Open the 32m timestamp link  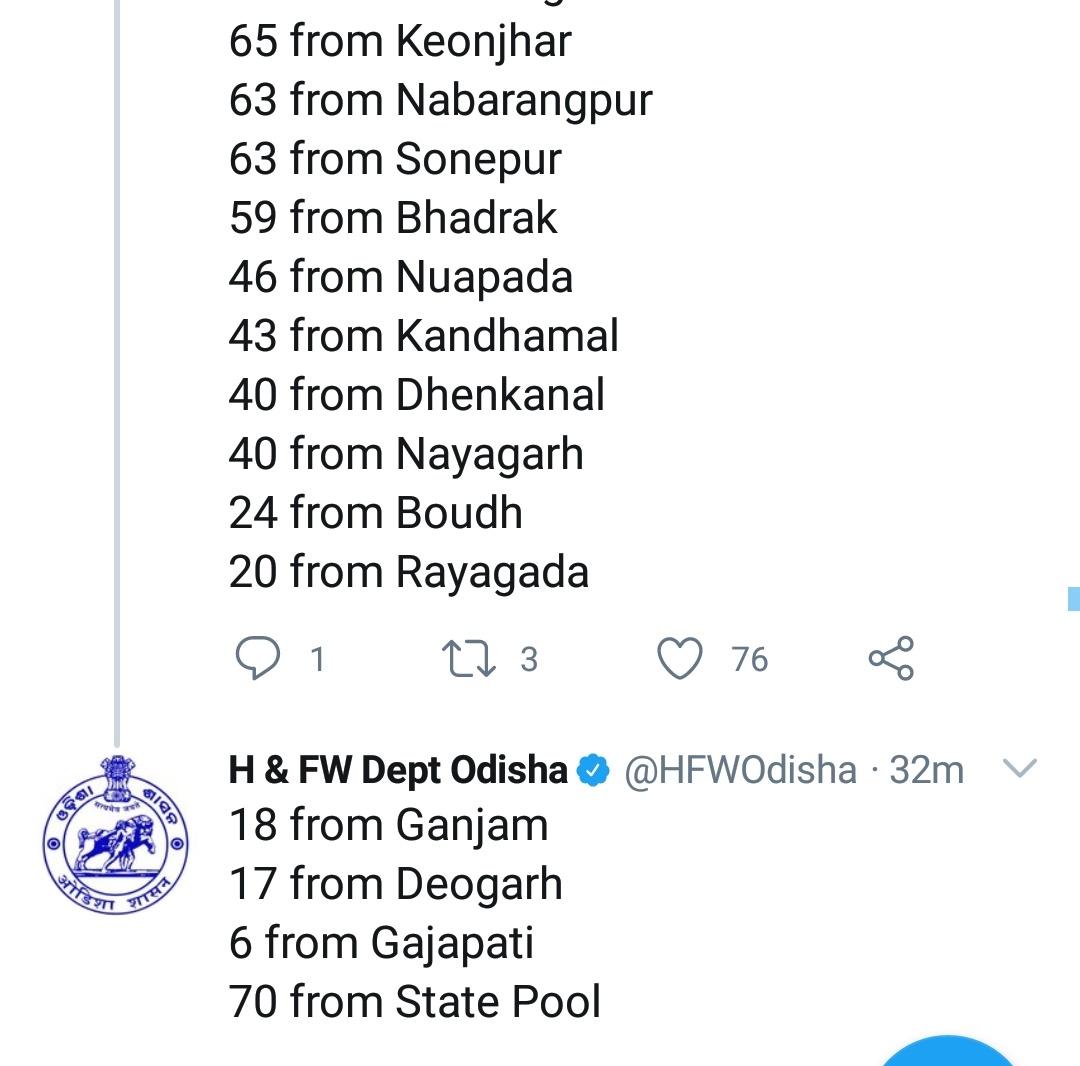(927, 770)
